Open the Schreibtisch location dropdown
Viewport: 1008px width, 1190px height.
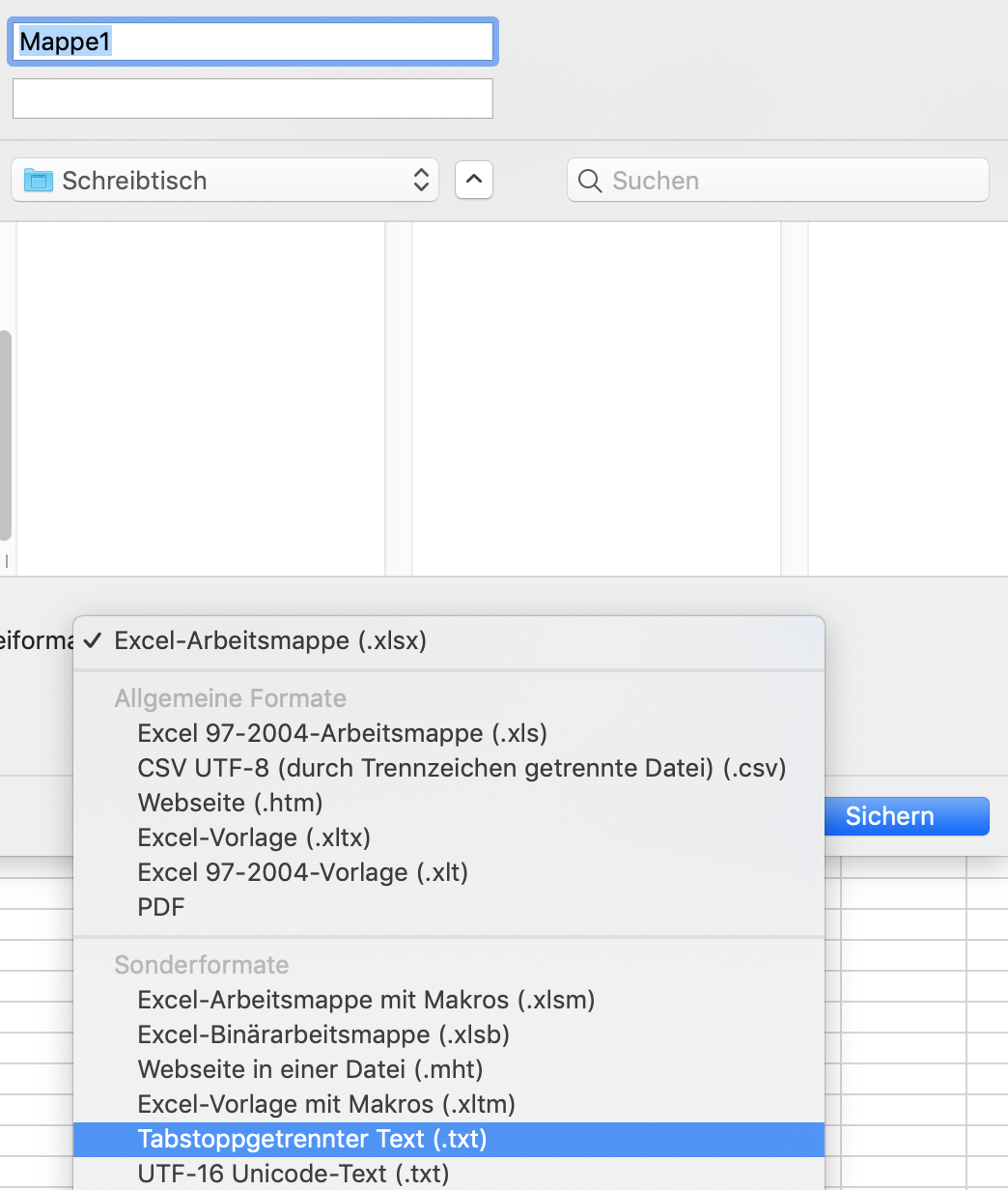tap(225, 180)
